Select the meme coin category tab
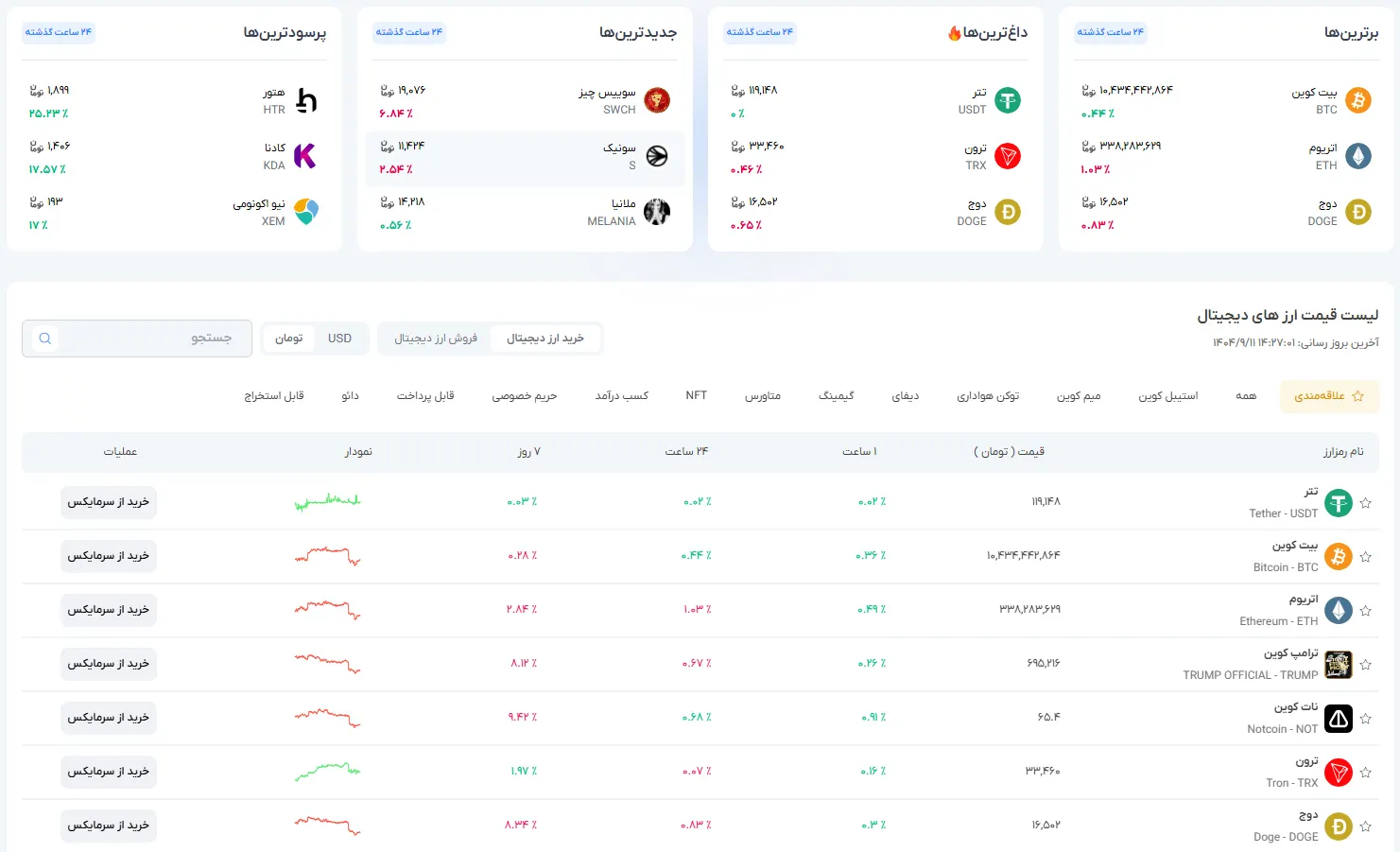 point(1078,396)
